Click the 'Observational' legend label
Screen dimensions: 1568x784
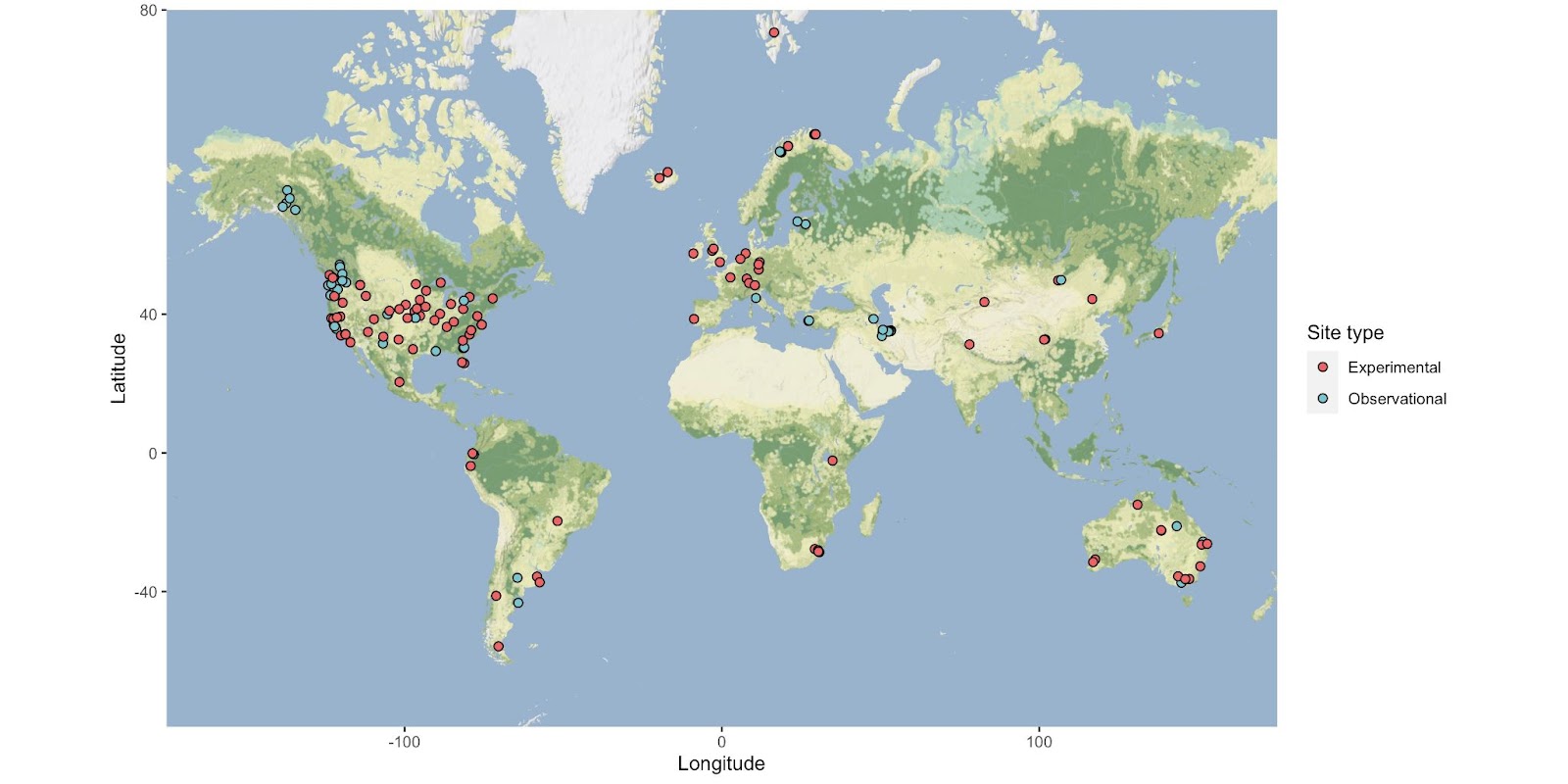(x=1396, y=399)
